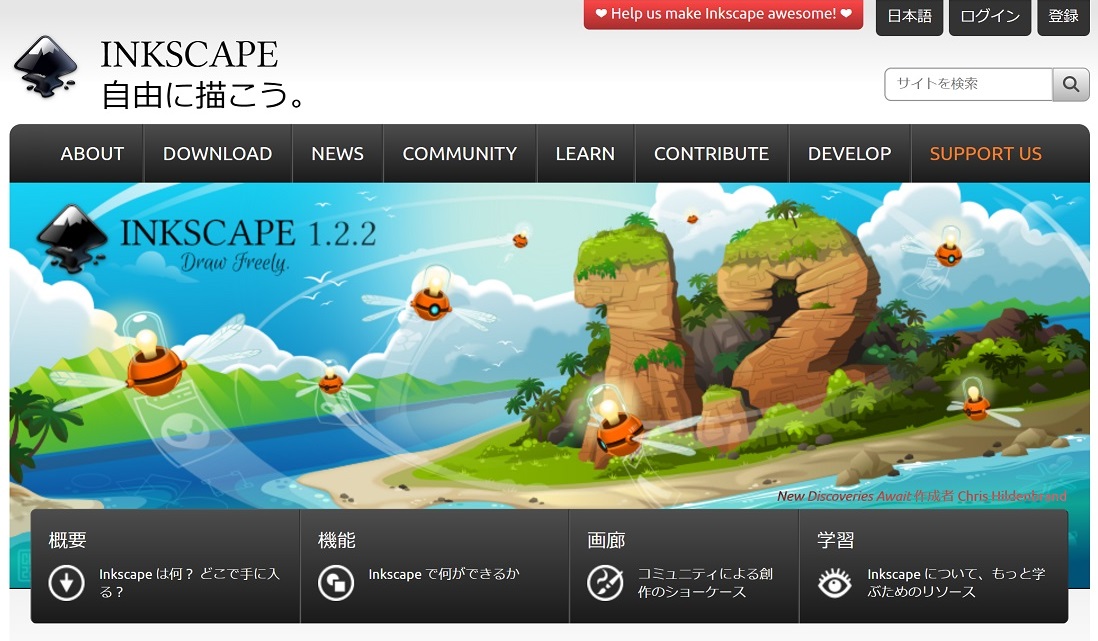
Task: Click the overlapping shapes icon in 機能 card
Action: 336,582
